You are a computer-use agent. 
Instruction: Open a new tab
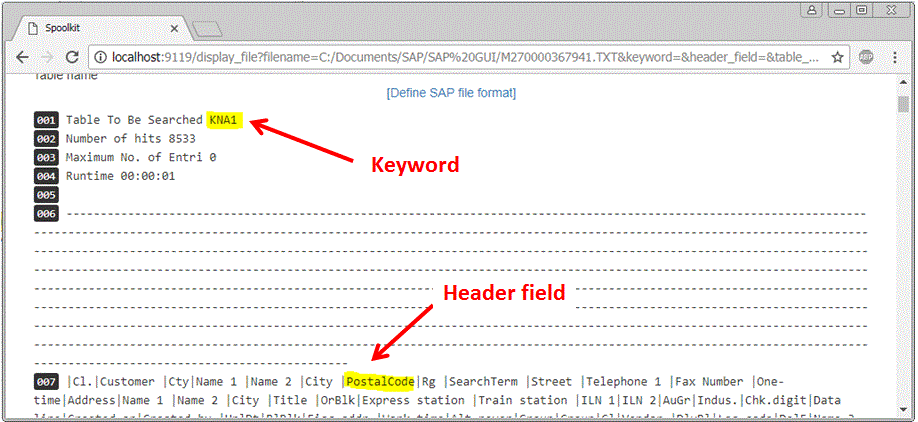point(208,29)
